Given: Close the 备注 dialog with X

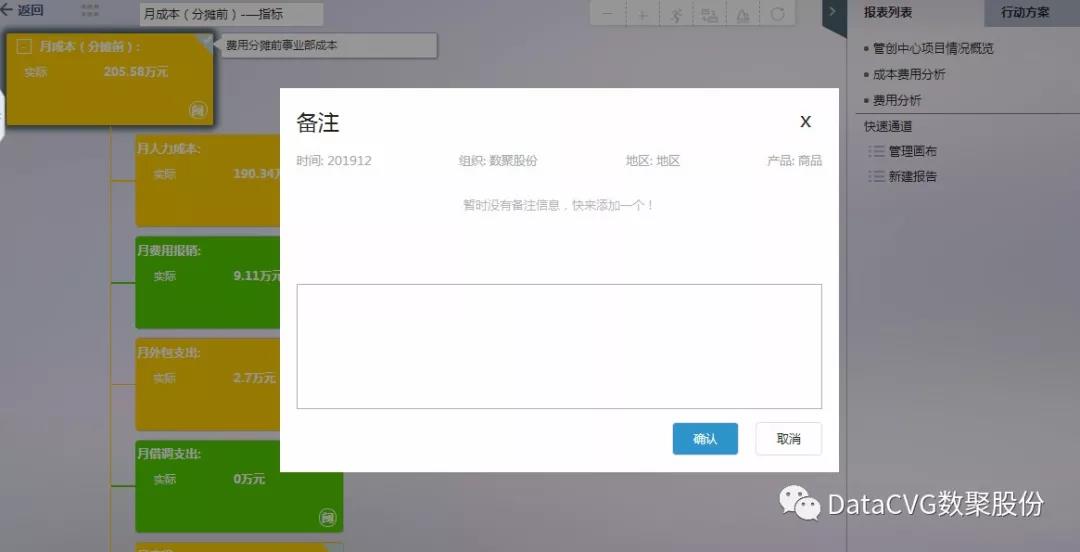Looking at the screenshot, I should [x=805, y=122].
